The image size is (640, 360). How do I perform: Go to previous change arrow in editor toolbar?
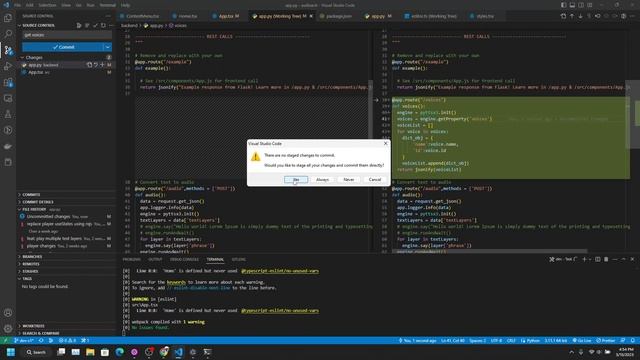tap(572, 16)
